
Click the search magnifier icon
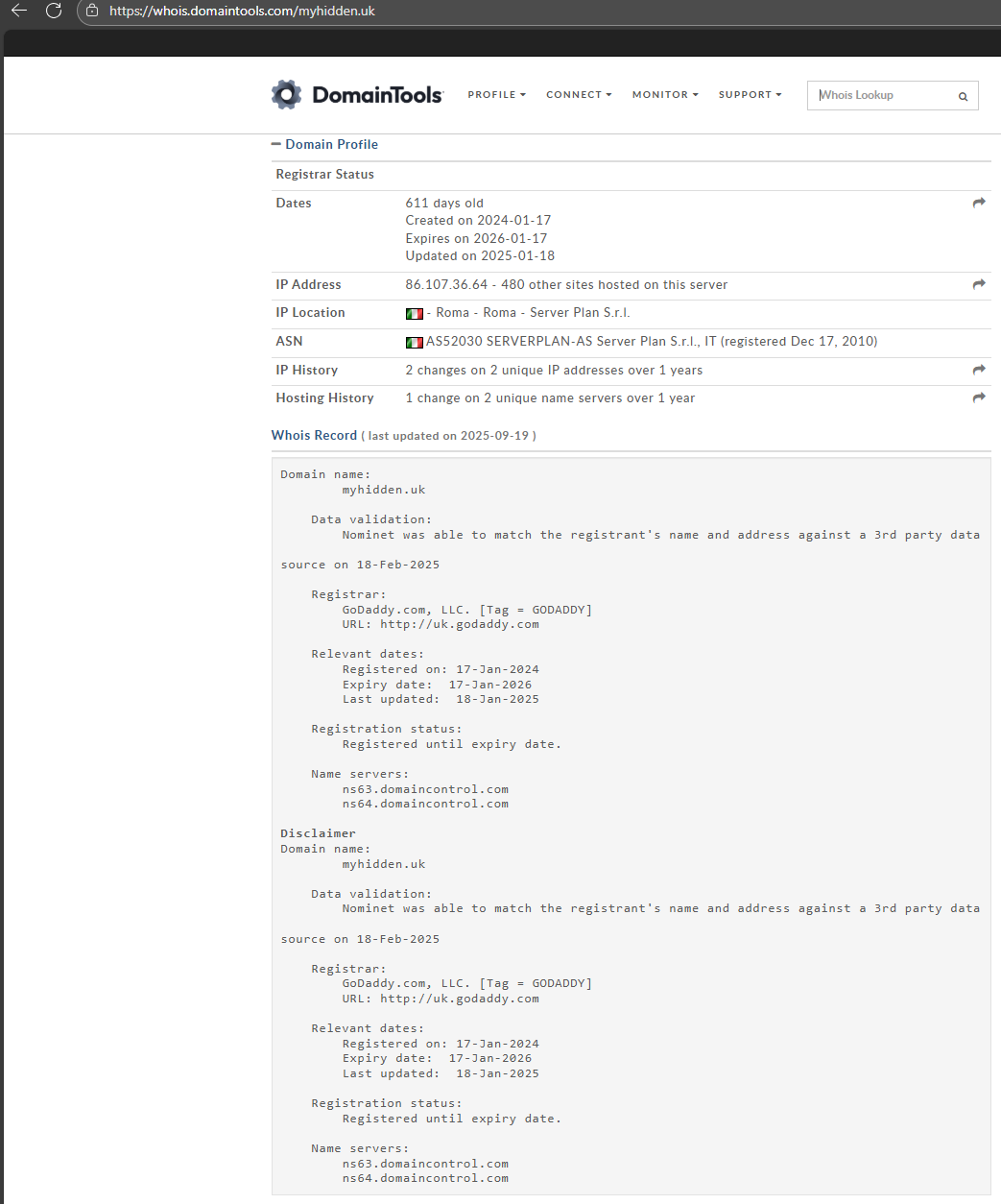(x=963, y=96)
